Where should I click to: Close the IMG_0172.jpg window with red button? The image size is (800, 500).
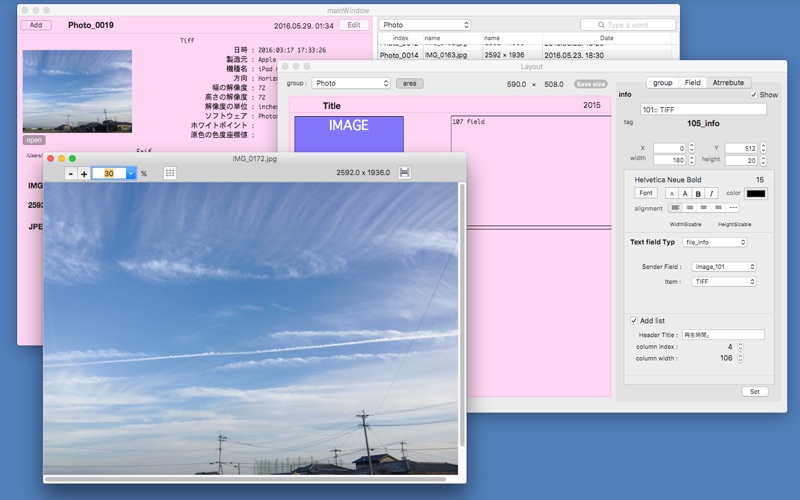click(51, 159)
